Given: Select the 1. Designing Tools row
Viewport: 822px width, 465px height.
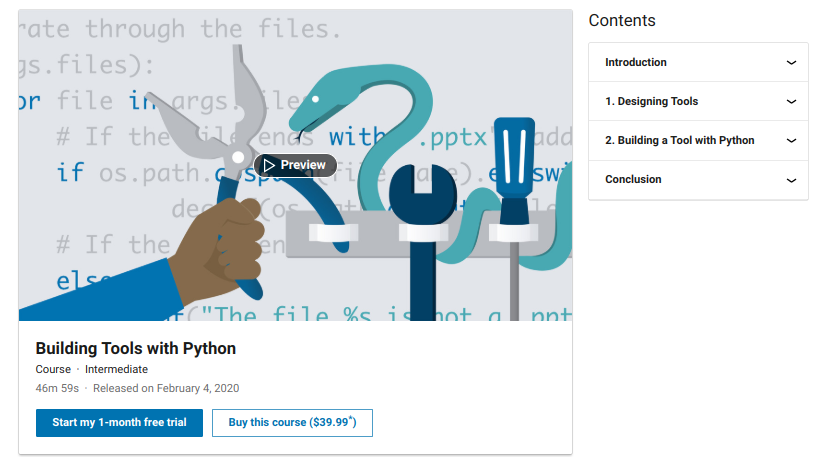Looking at the screenshot, I should tap(698, 101).
